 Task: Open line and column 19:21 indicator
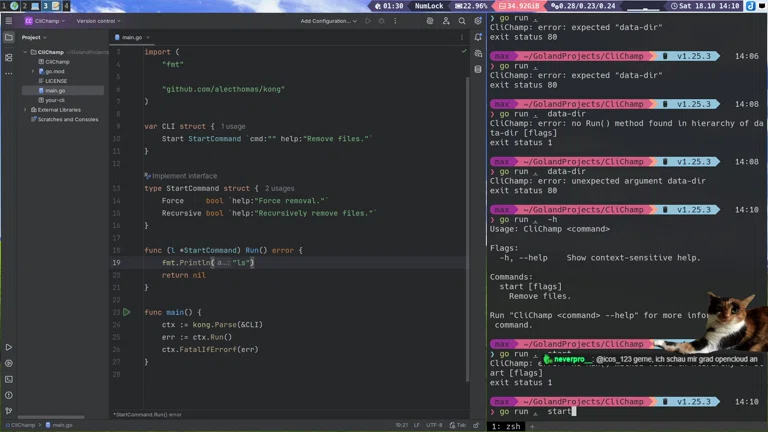[x=402, y=425]
